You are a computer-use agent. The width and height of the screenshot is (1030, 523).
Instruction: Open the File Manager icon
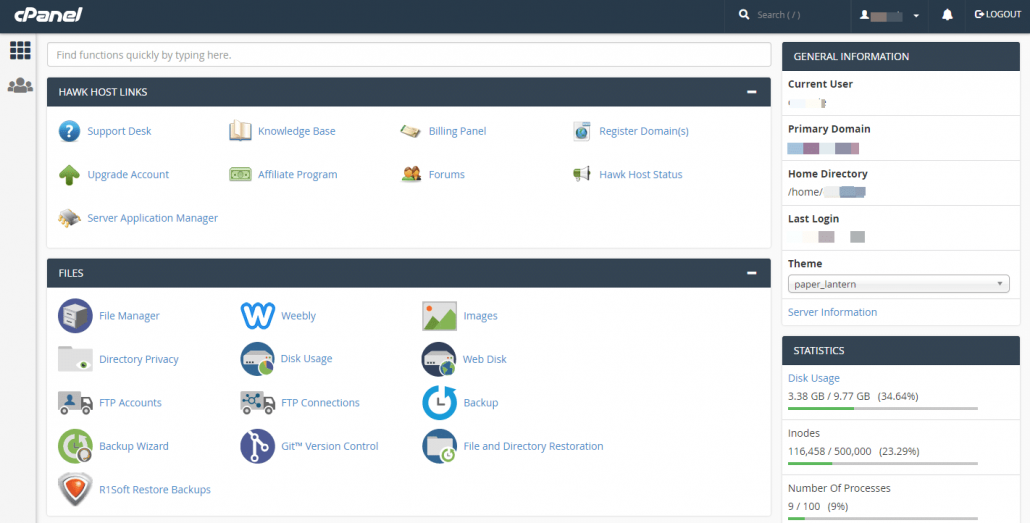[x=75, y=316]
